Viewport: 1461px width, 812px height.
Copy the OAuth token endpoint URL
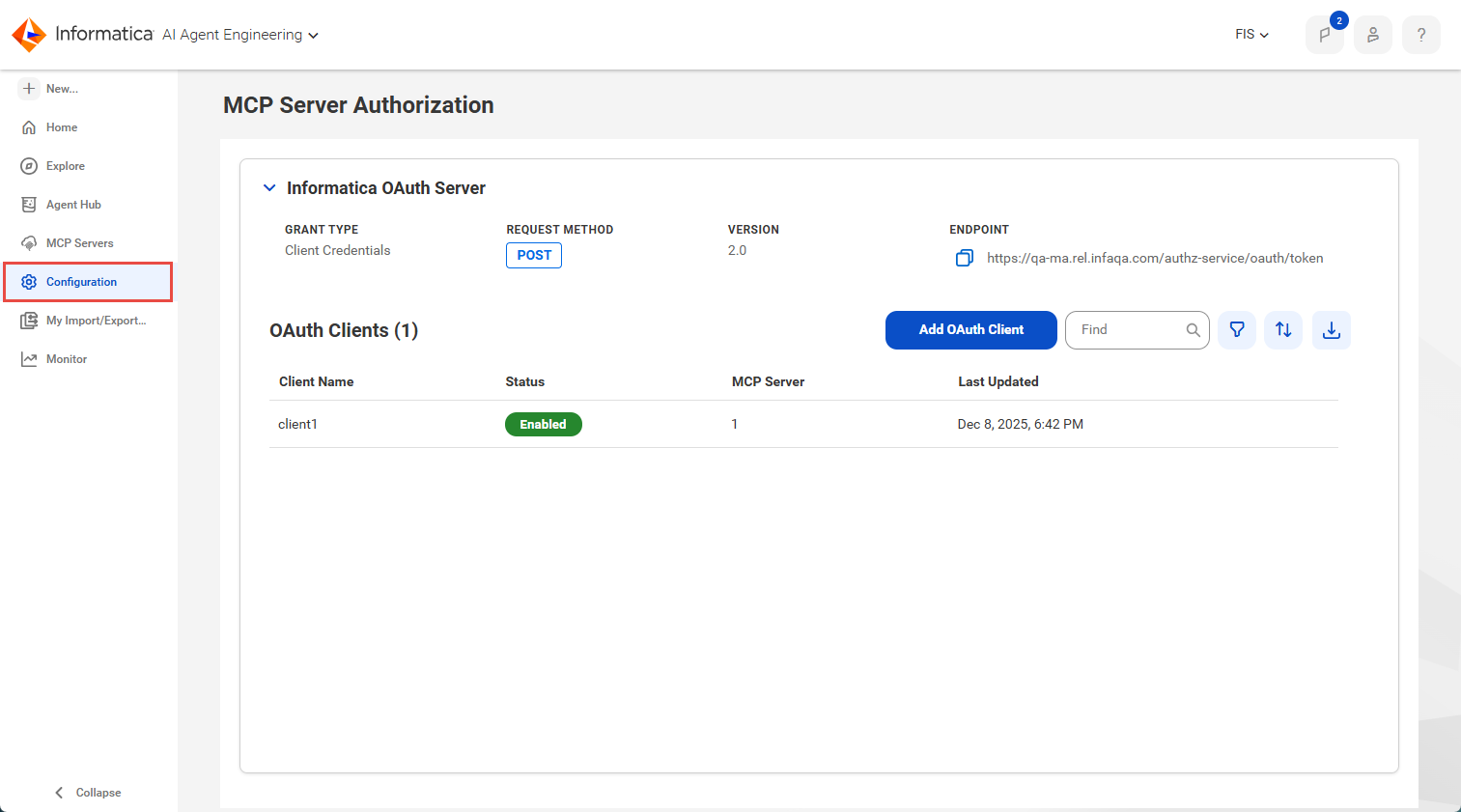[x=964, y=258]
